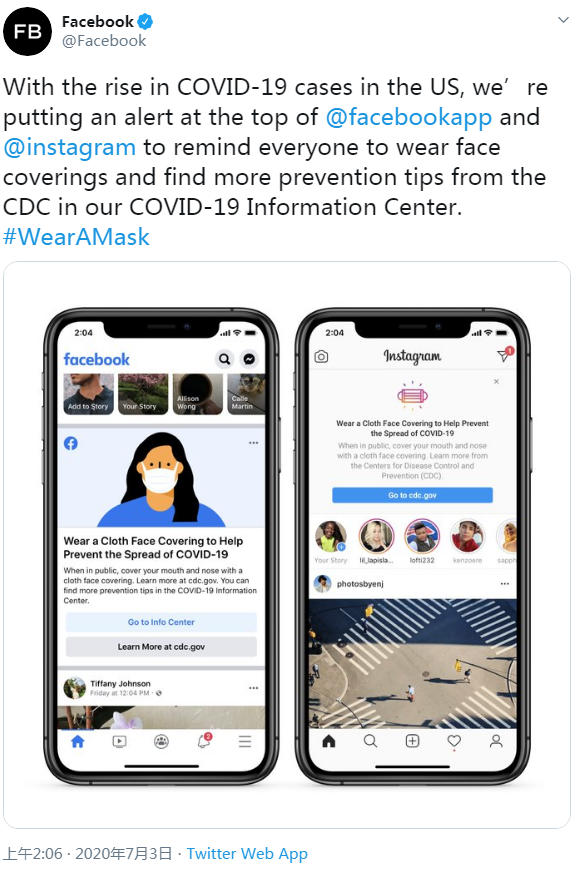
Task: Open the lofti232 story thumbnail
Action: tap(422, 536)
